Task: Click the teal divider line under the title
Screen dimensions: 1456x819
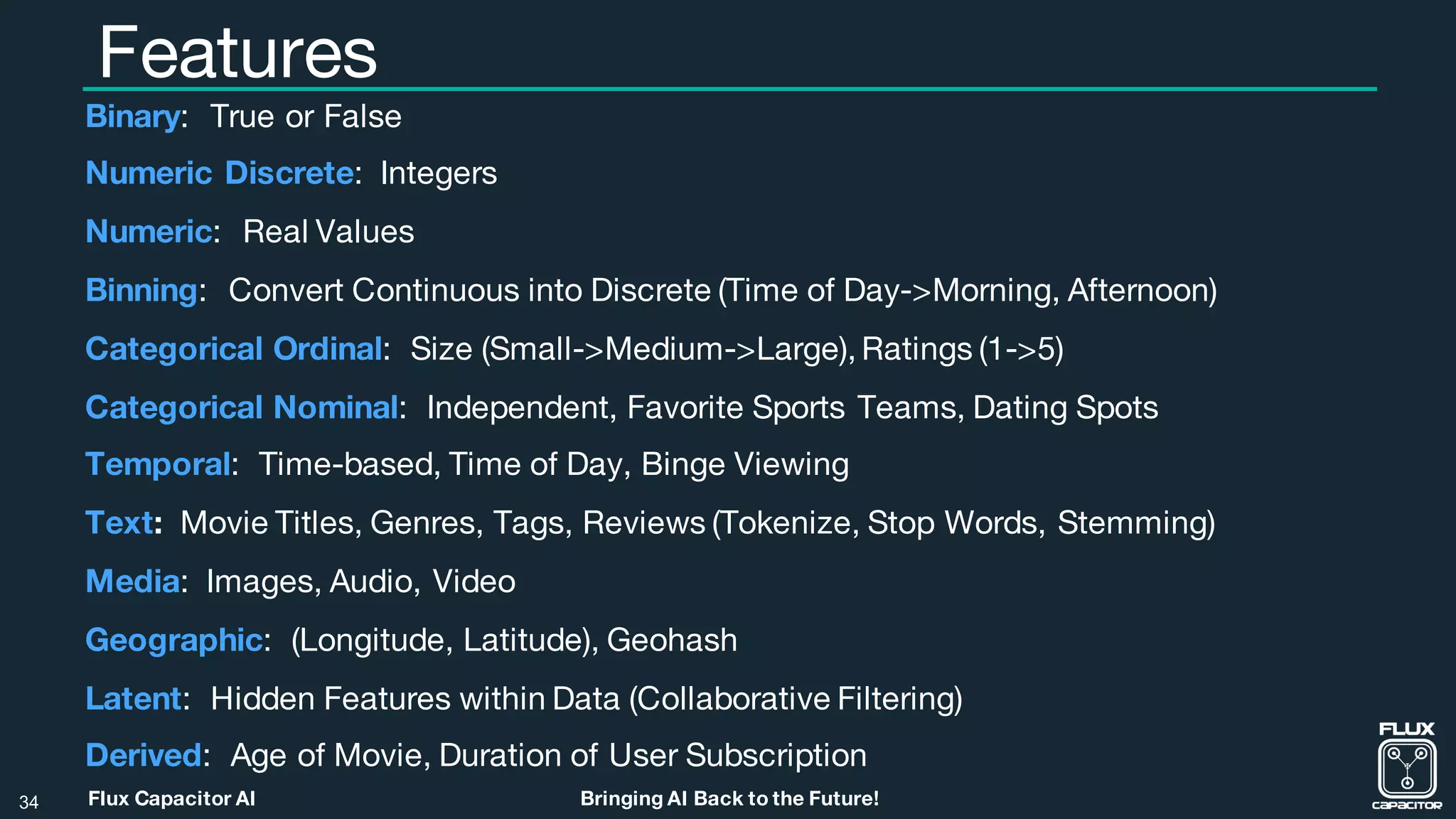Action: click(x=729, y=89)
